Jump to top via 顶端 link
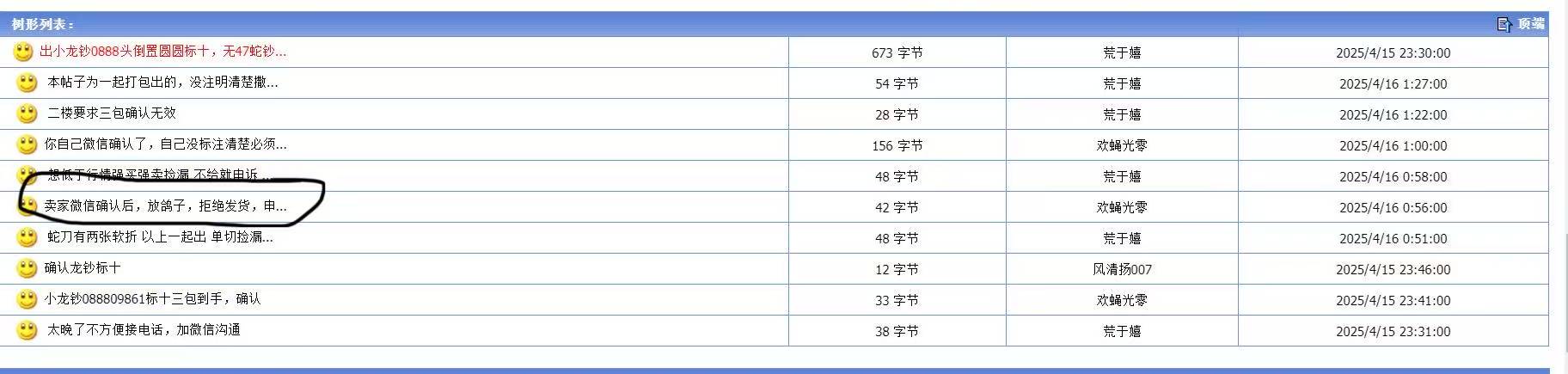The width and height of the screenshot is (1568, 374). (x=1530, y=24)
